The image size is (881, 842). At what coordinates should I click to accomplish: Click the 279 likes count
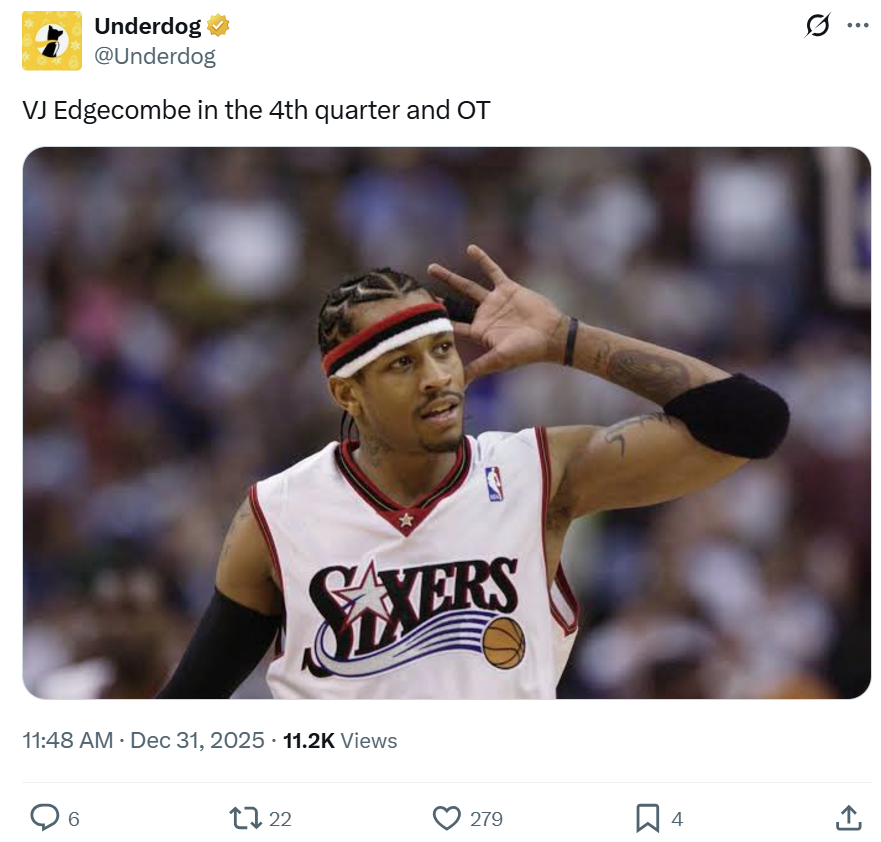(x=486, y=819)
